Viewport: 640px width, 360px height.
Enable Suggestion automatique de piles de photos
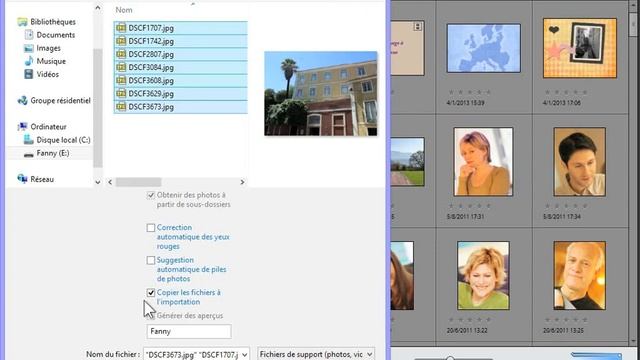[151, 260]
